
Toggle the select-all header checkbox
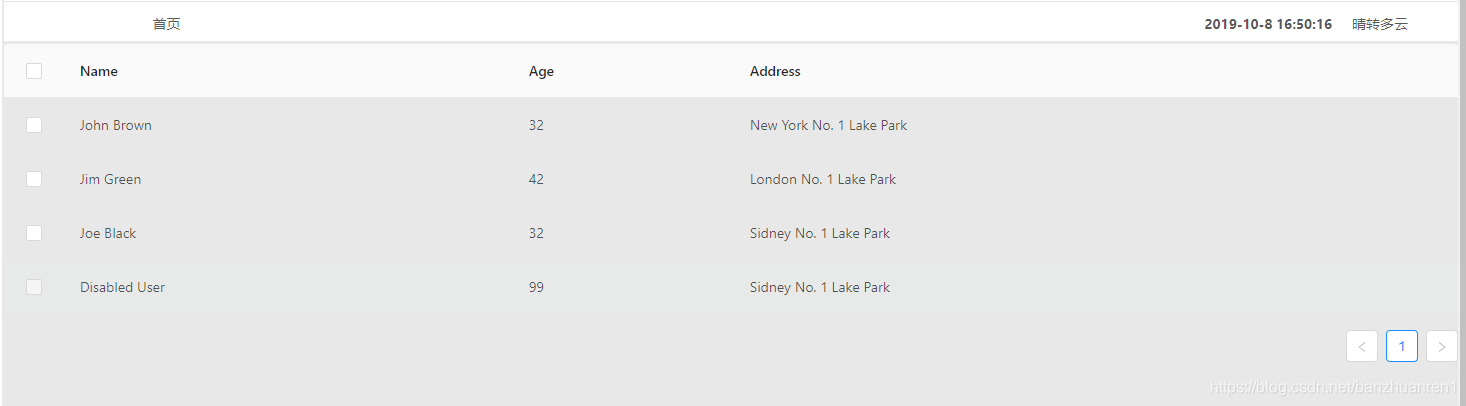pos(34,71)
